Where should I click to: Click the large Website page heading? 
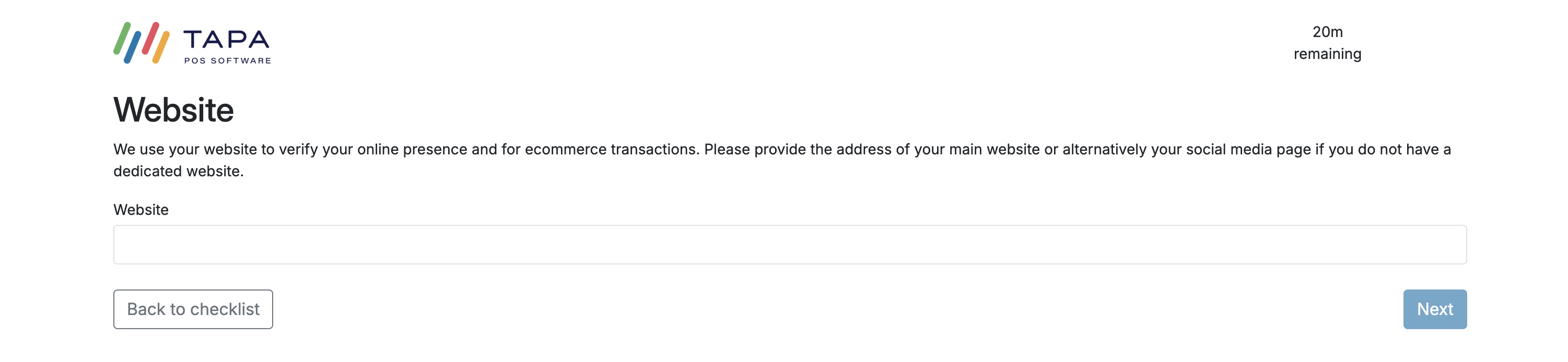(173, 110)
